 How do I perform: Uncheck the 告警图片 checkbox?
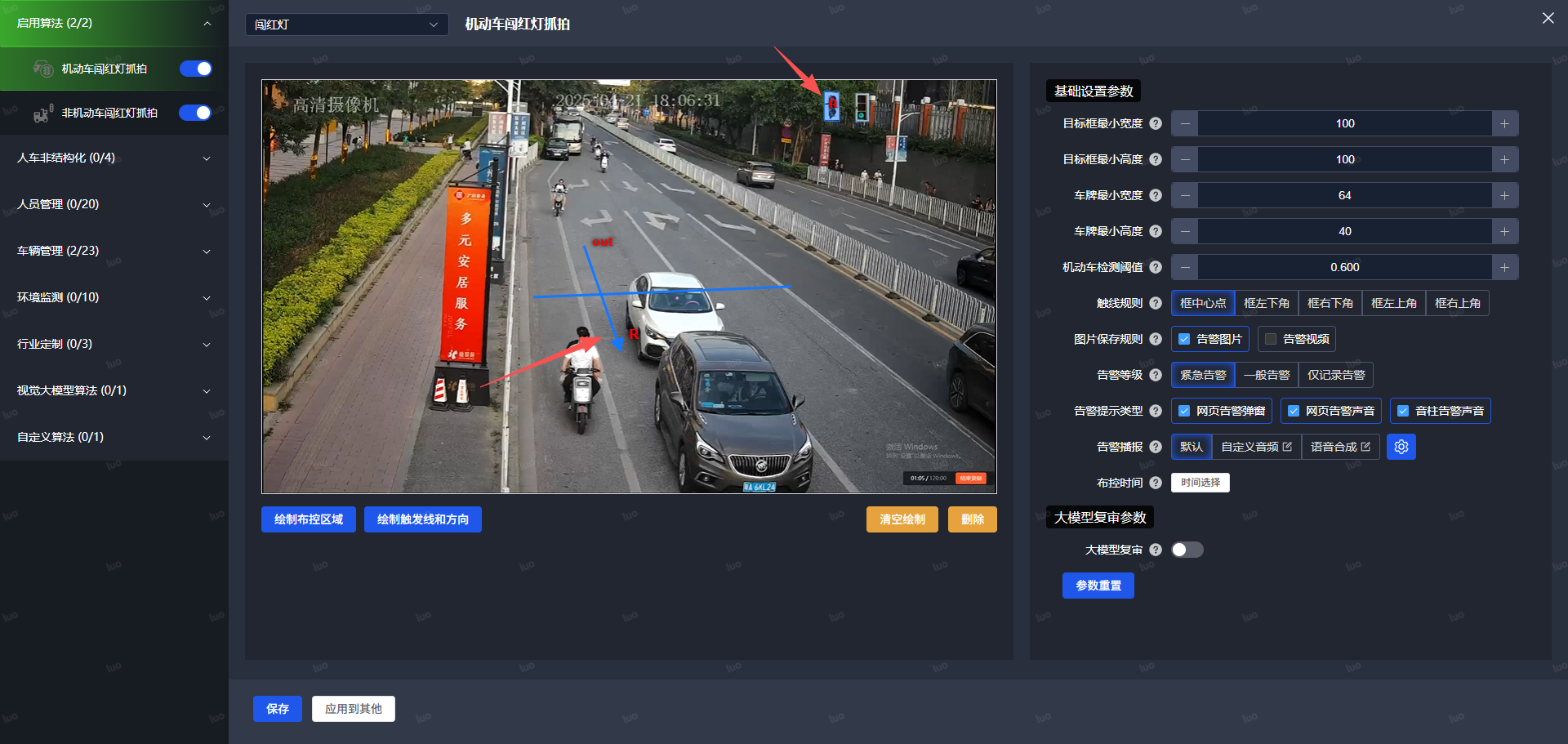1184,339
